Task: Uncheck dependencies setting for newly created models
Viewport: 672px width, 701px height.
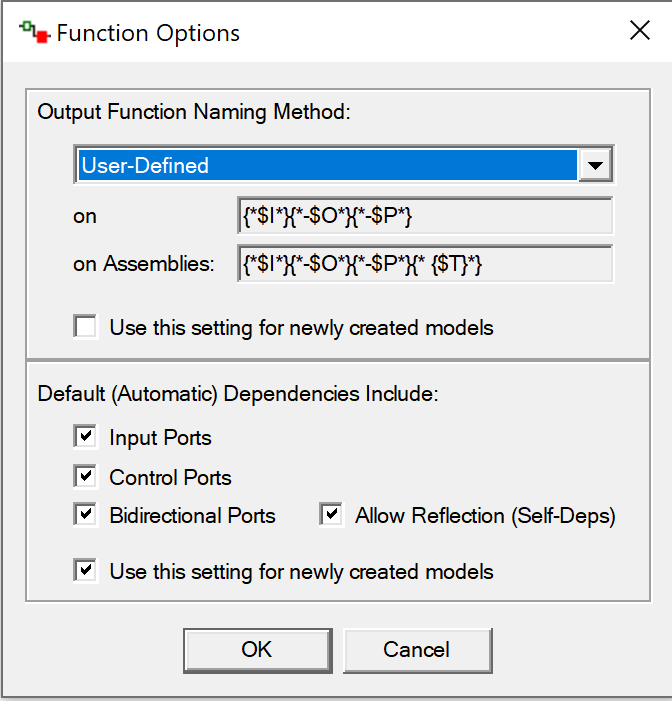Action: (85, 571)
